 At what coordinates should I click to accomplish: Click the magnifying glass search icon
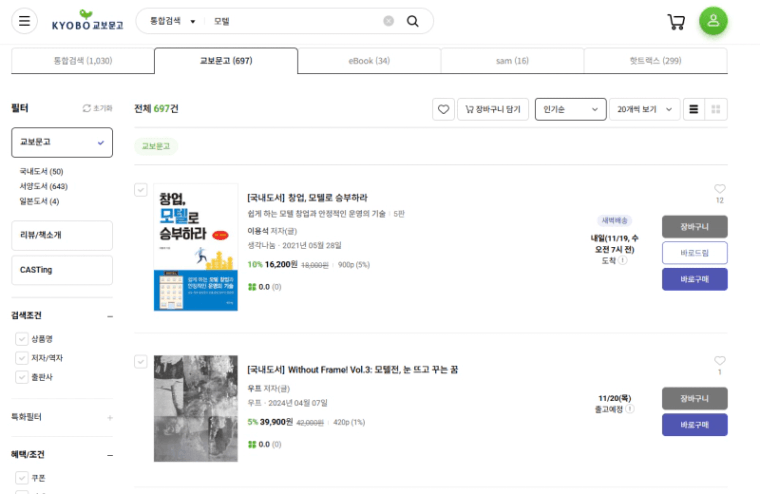pos(412,21)
